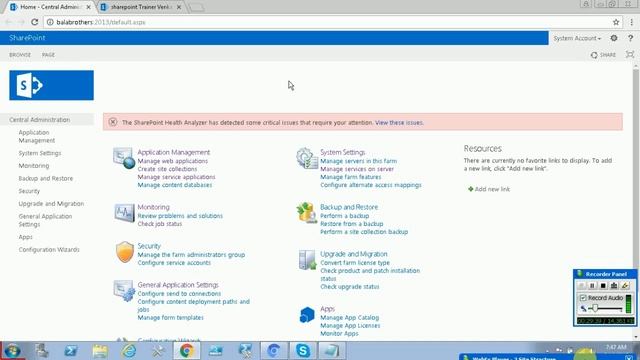Viewport: 640px width, 360px height.
Task: Click the Security shield icon
Action: 124,251
